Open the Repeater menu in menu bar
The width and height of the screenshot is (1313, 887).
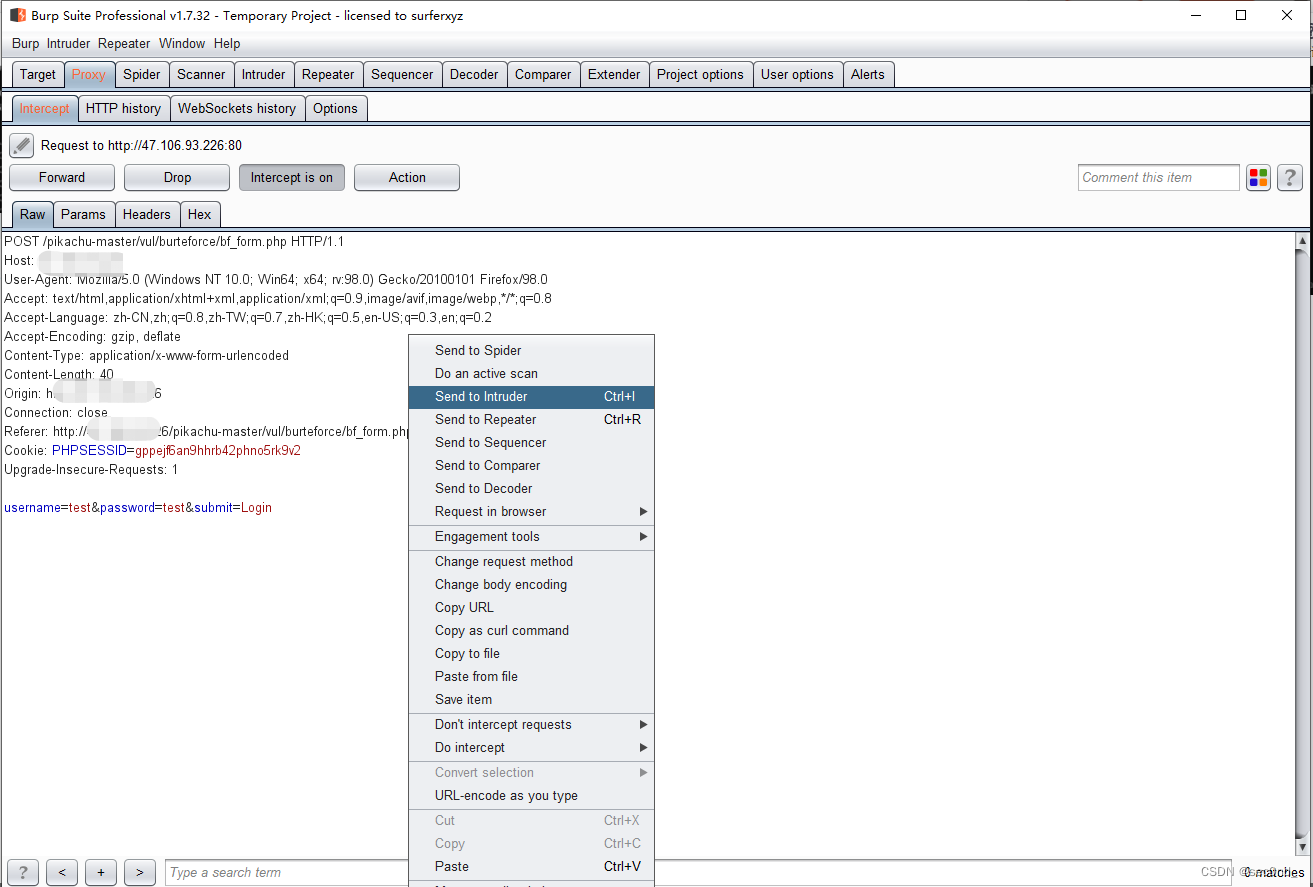tap(124, 43)
